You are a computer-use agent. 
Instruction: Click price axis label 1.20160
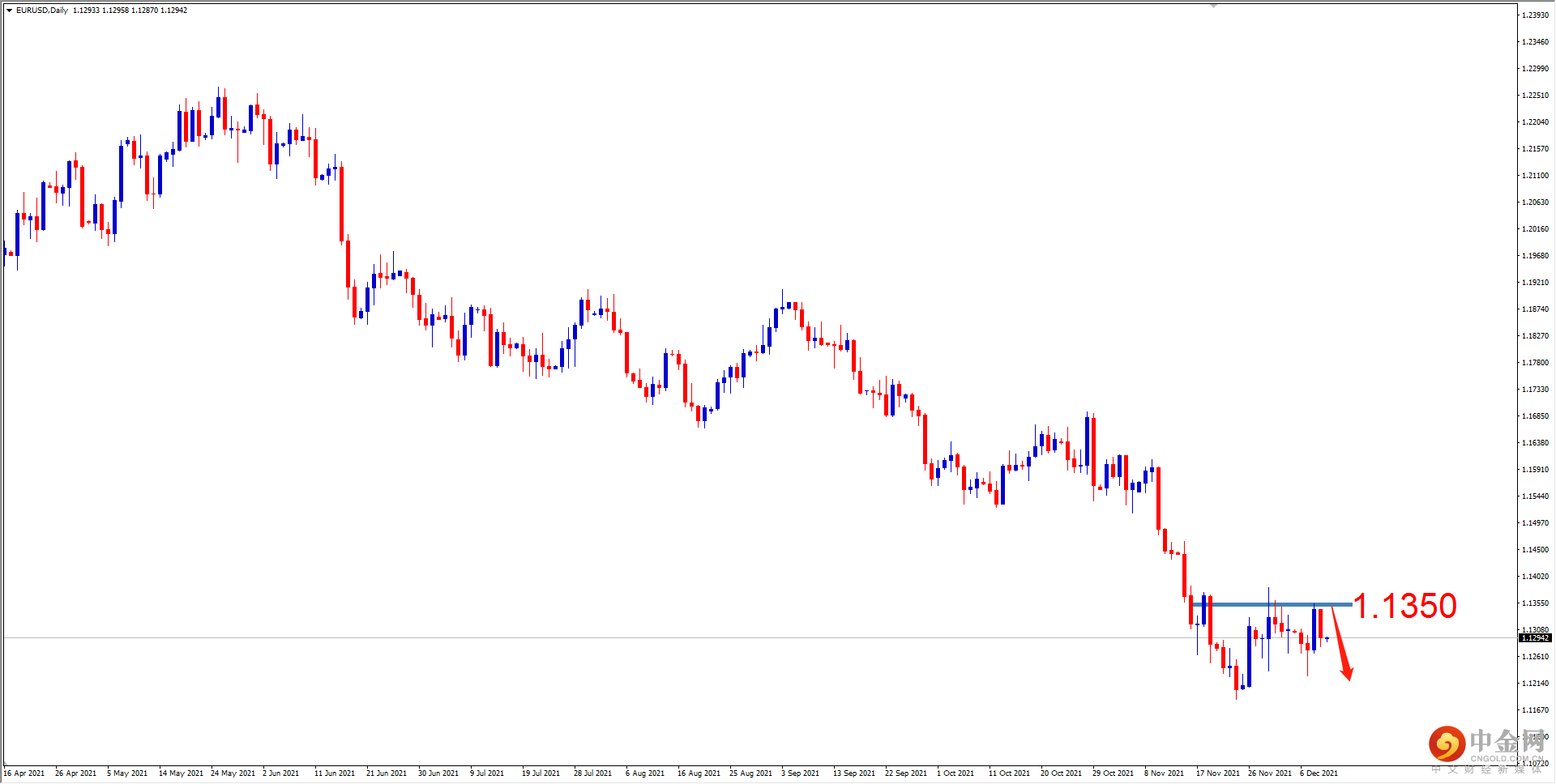point(1535,229)
